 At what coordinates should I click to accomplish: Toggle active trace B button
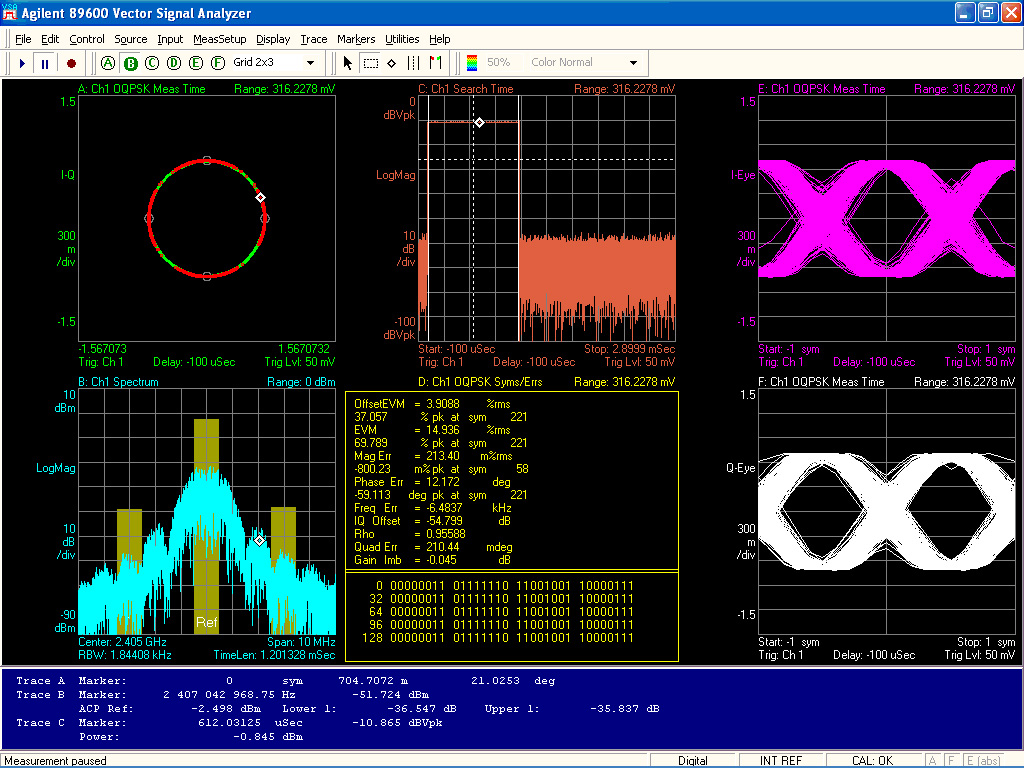[131, 63]
